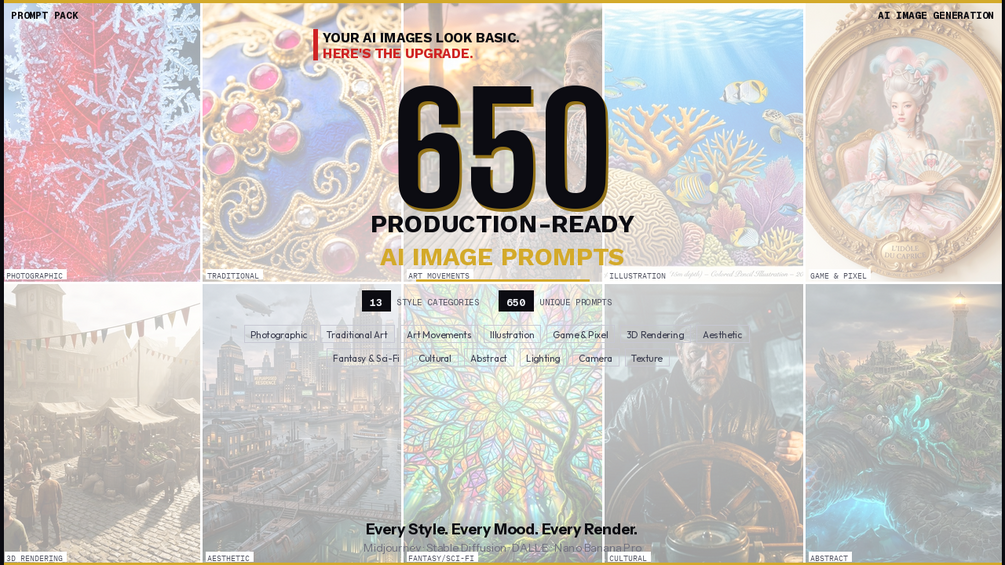View the rococo portrait in gold frame
Image resolution: width=1005 pixels, height=565 pixels.
pos(903,142)
